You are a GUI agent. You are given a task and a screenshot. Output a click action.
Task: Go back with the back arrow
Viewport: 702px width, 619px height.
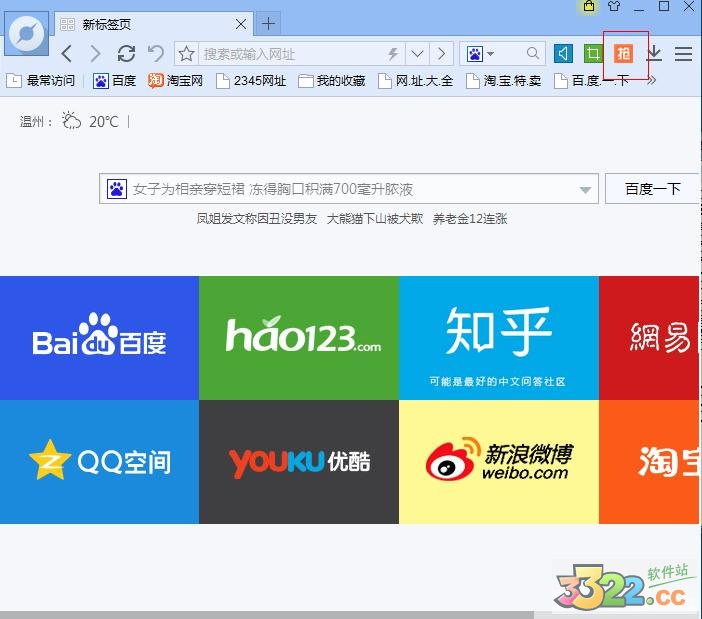[67, 54]
